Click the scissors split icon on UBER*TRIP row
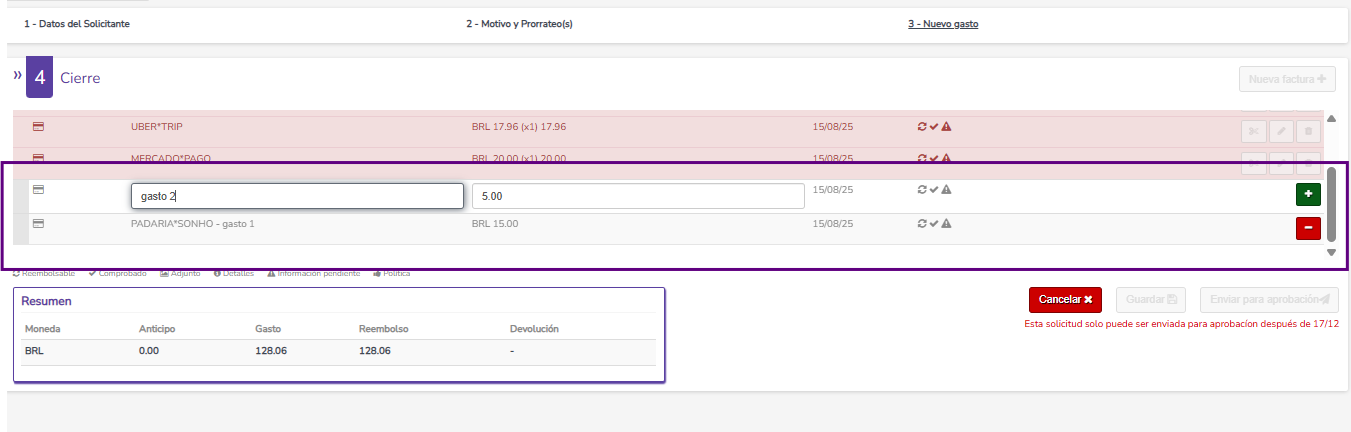Viewport: 1351px width, 432px height. pyautogui.click(x=1253, y=131)
